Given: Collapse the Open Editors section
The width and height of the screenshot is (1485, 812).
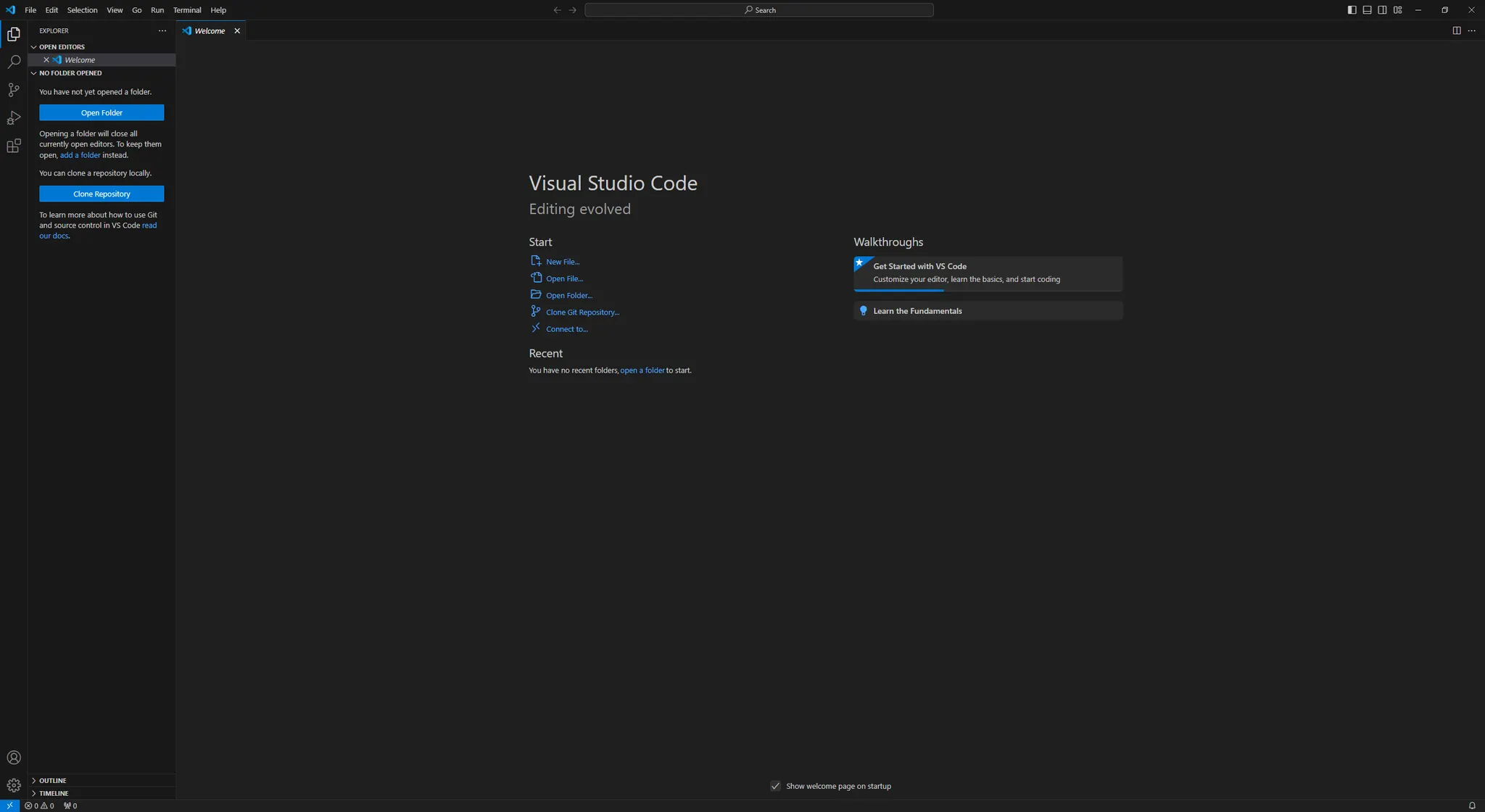Looking at the screenshot, I should point(62,46).
